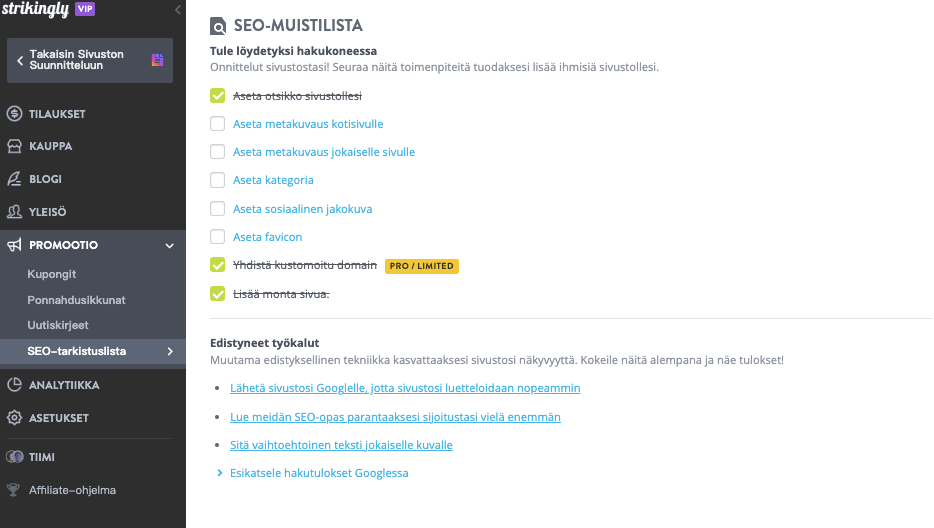The image size is (934, 528).
Task: Open Aseta otsikko sivustollesi link
Action: tap(297, 96)
